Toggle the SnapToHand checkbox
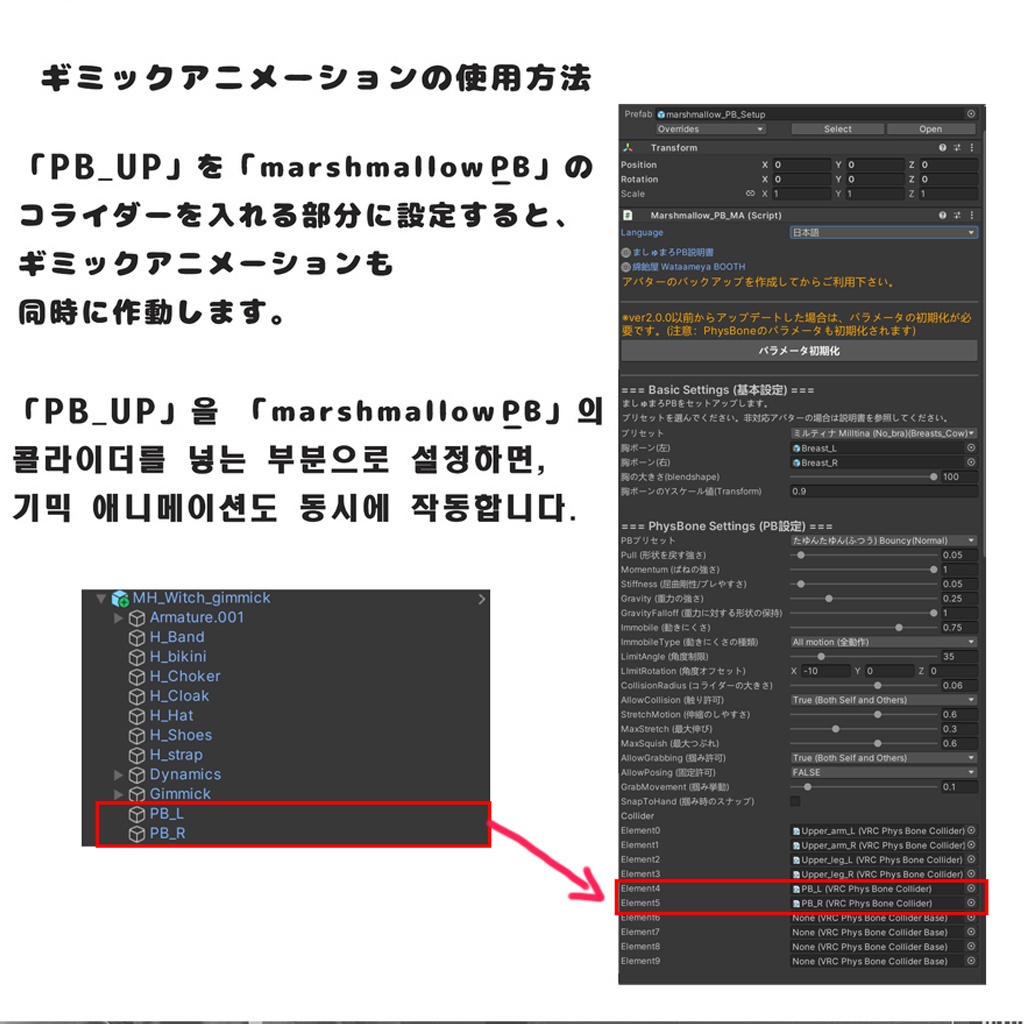The width and height of the screenshot is (1024, 1024). click(x=795, y=801)
